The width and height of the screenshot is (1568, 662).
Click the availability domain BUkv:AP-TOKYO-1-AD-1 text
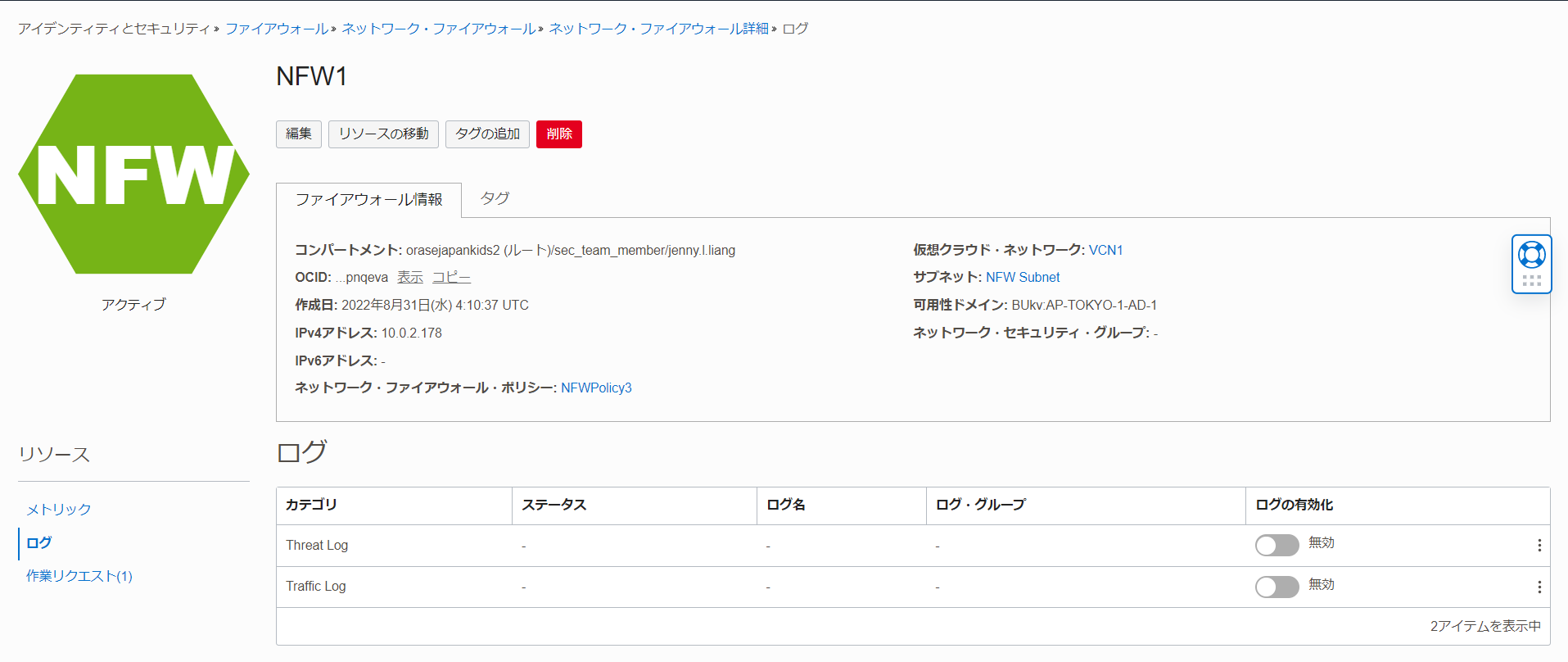point(1084,305)
